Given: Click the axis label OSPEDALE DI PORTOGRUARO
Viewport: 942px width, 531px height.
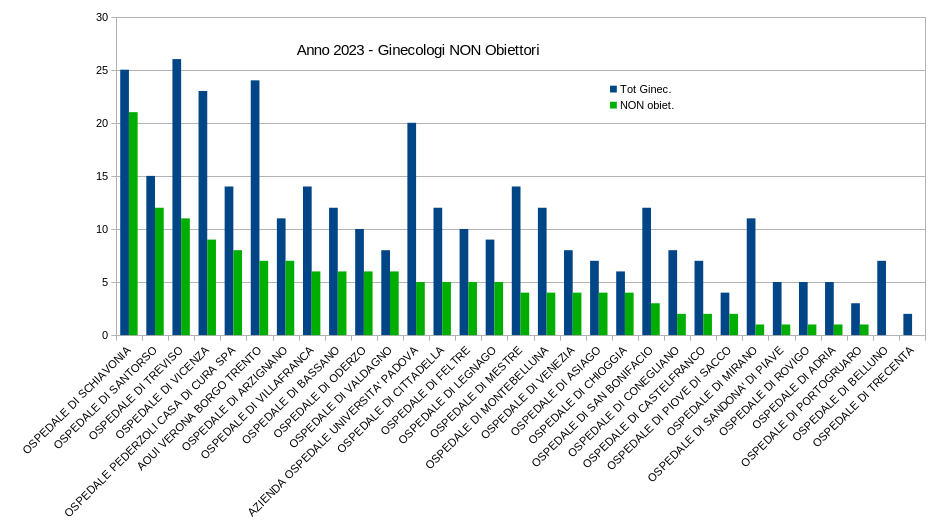Looking at the screenshot, I should (800, 406).
